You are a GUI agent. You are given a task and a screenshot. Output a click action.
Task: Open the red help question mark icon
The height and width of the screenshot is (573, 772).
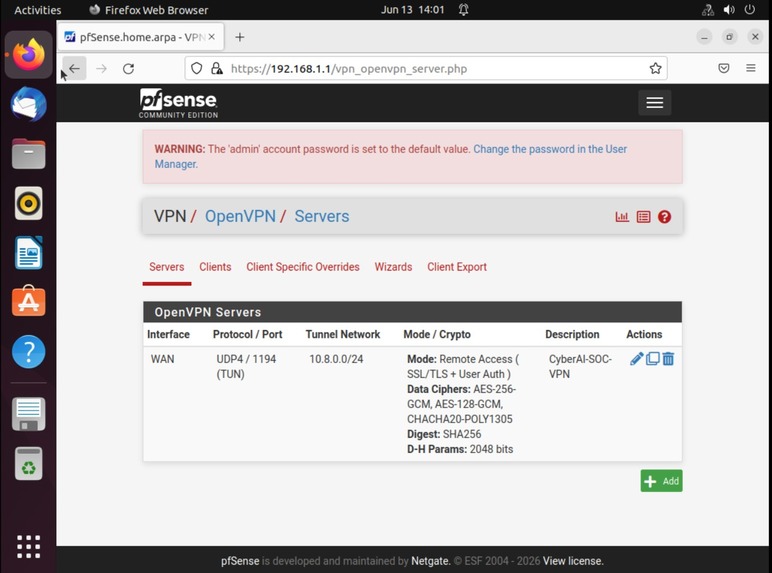[664, 217]
